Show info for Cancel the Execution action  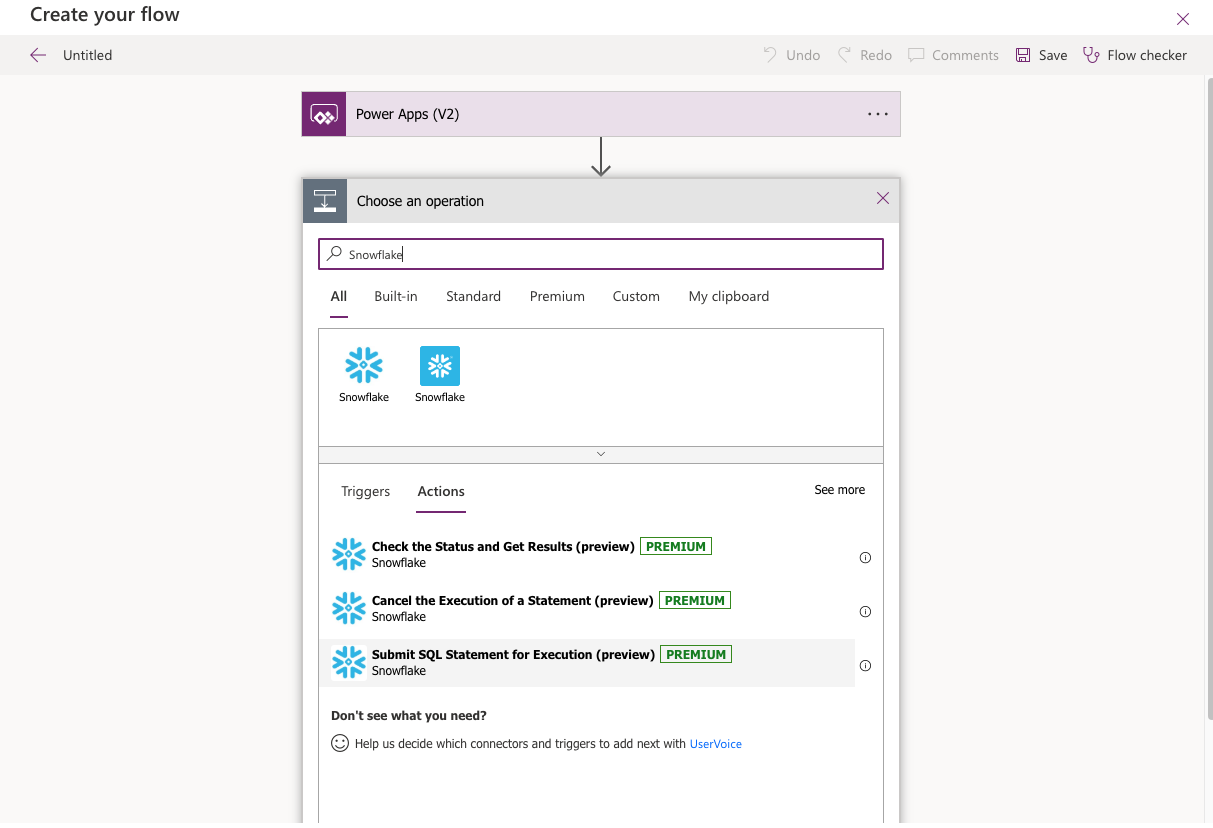pyautogui.click(x=865, y=612)
